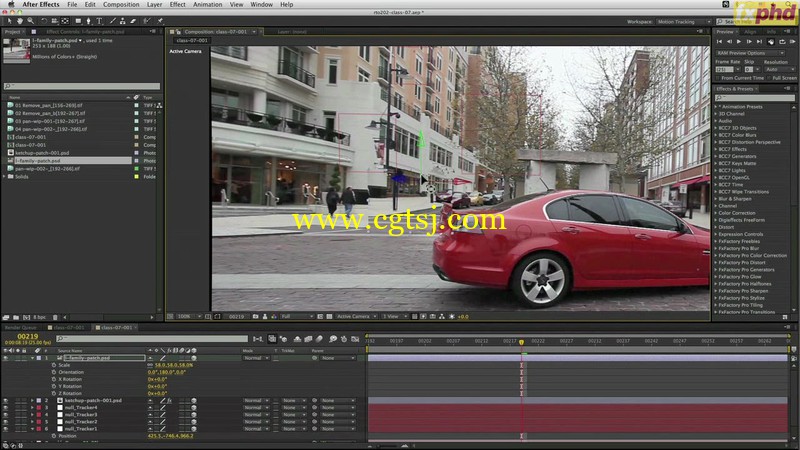Click the Brainstorm icon in timeline header

[x=333, y=339]
